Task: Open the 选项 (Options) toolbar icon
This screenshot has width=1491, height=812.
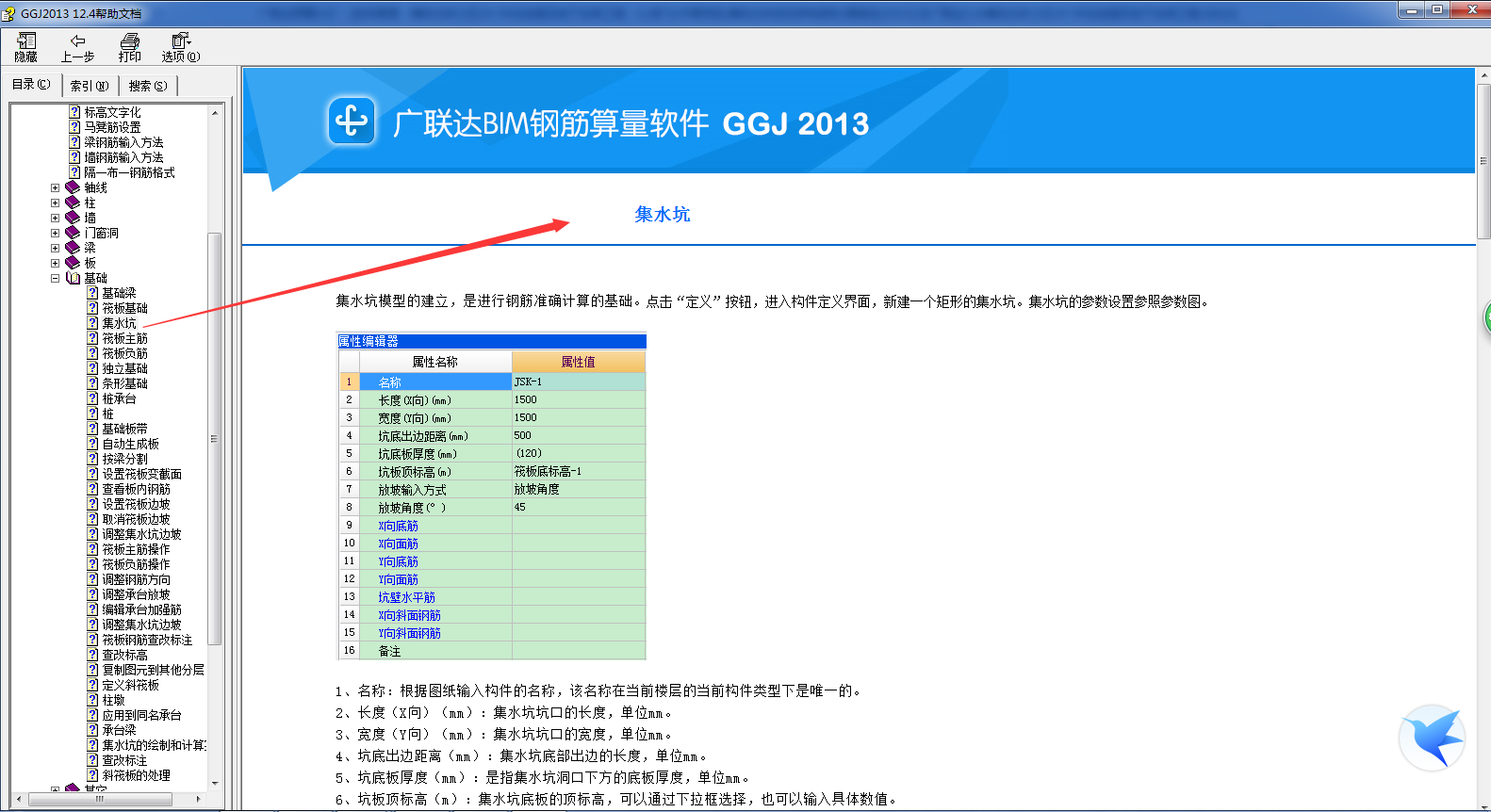Action: pos(181,47)
